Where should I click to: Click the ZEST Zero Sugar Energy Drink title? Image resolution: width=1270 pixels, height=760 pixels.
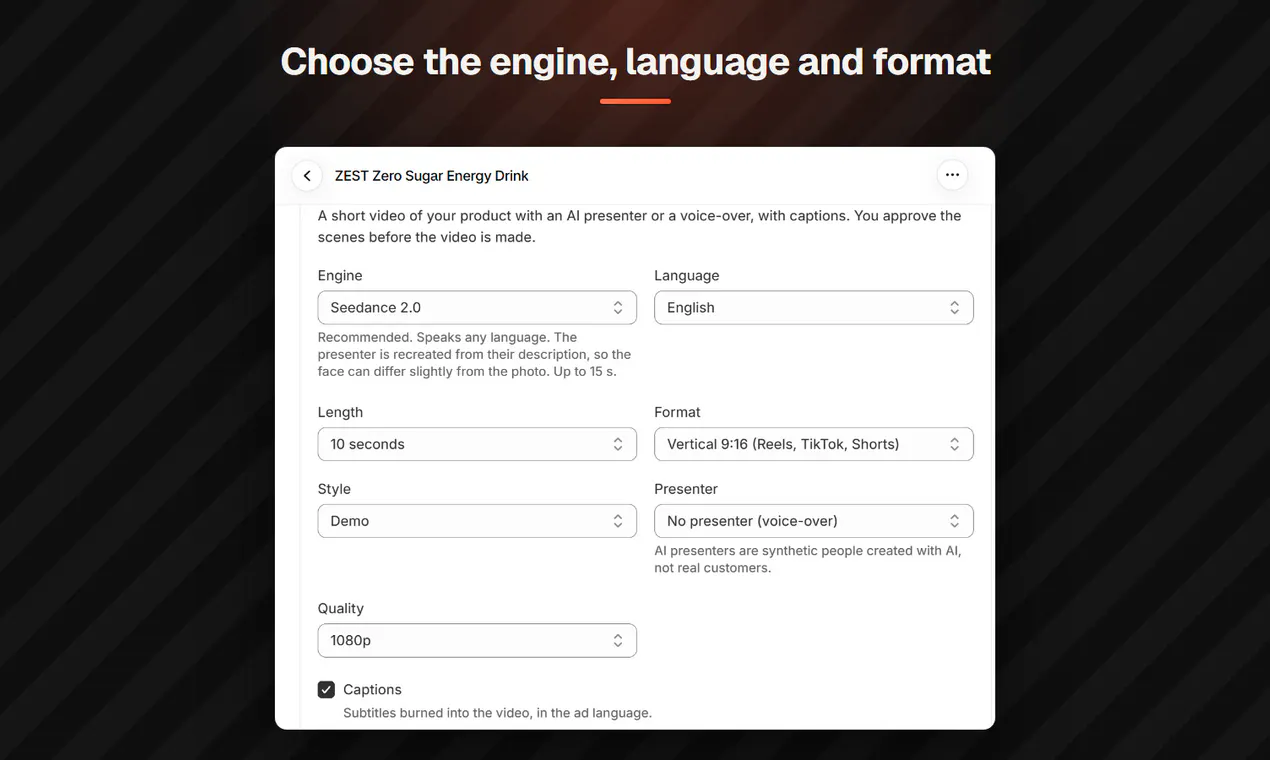click(432, 176)
